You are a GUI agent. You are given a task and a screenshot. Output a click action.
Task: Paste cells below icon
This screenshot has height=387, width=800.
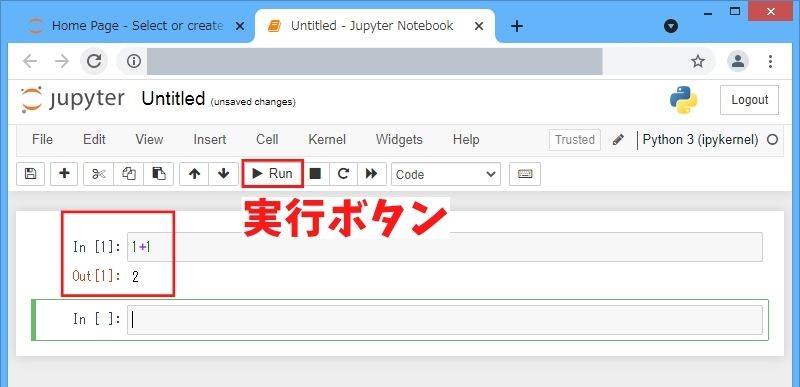click(x=159, y=174)
